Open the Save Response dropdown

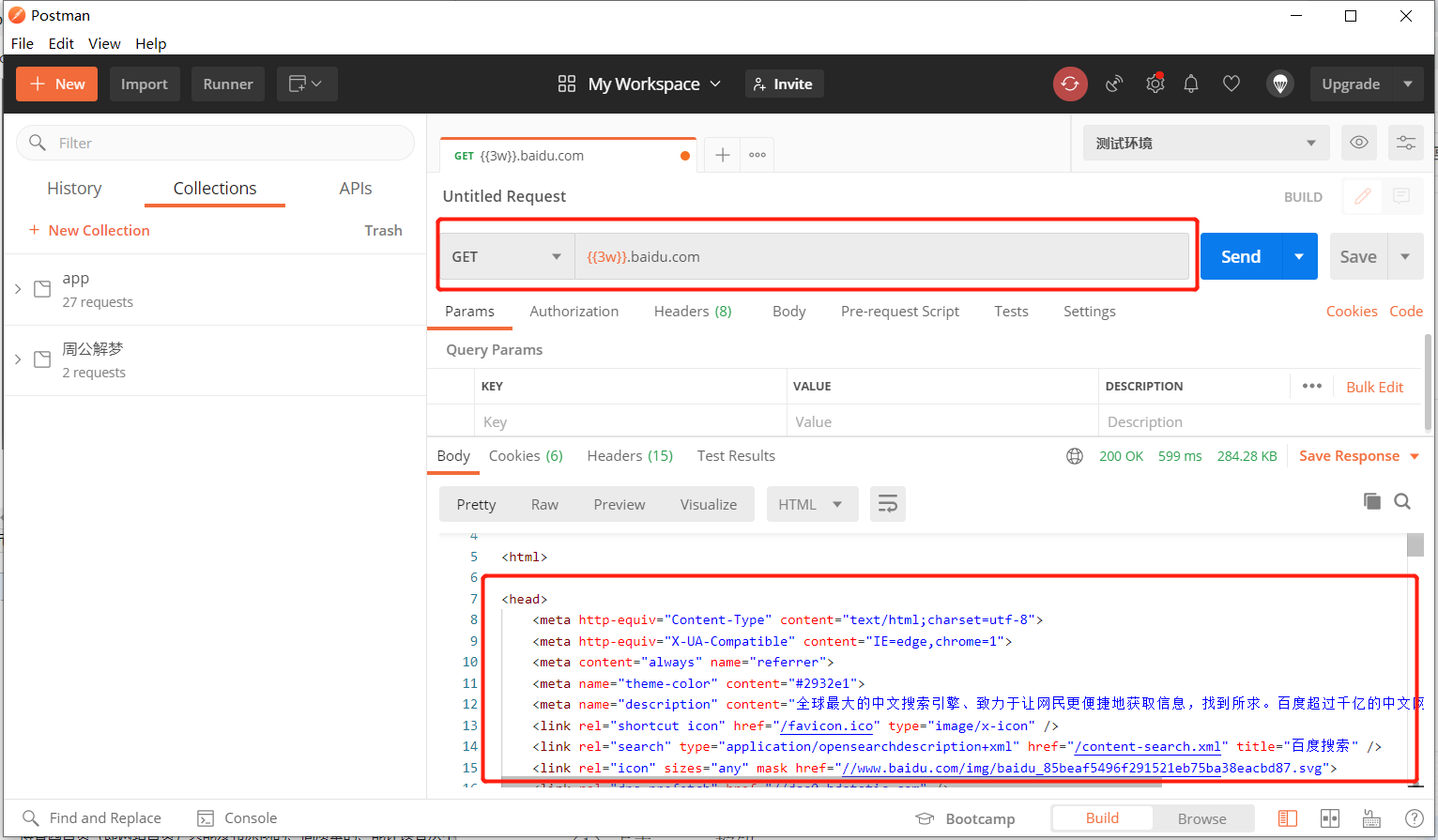[1358, 456]
